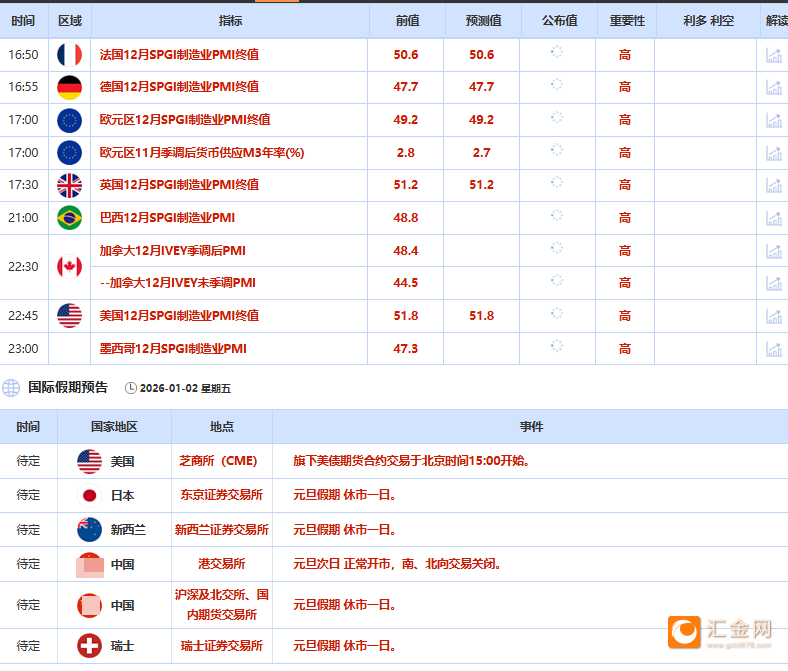Click the 指标 column header
This screenshot has height=671, width=788.
tap(230, 21)
